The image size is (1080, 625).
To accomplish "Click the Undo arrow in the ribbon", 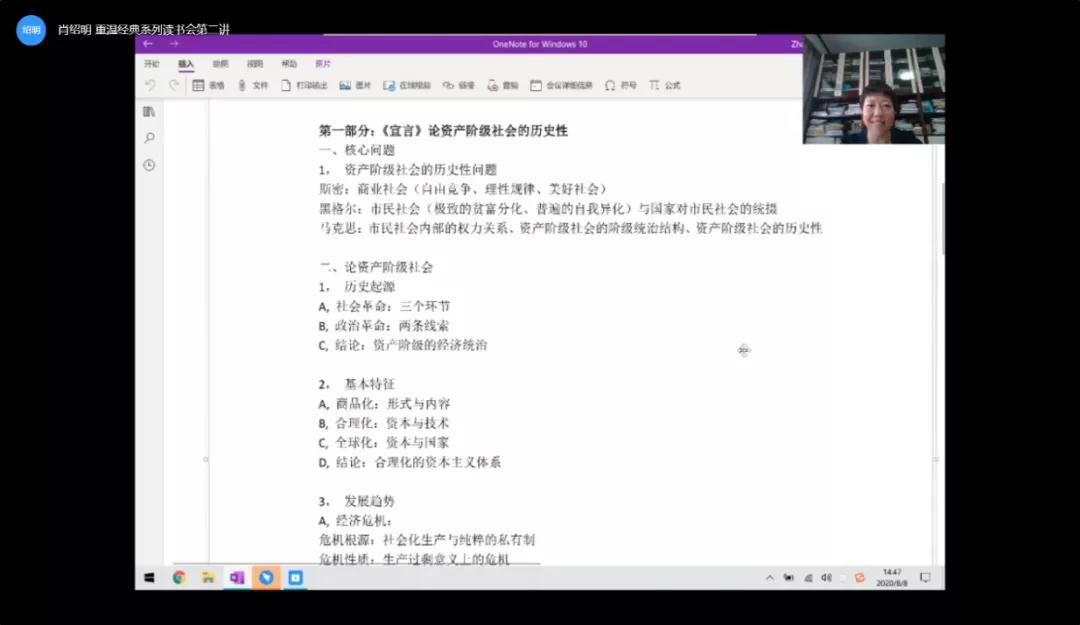I will [x=150, y=86].
